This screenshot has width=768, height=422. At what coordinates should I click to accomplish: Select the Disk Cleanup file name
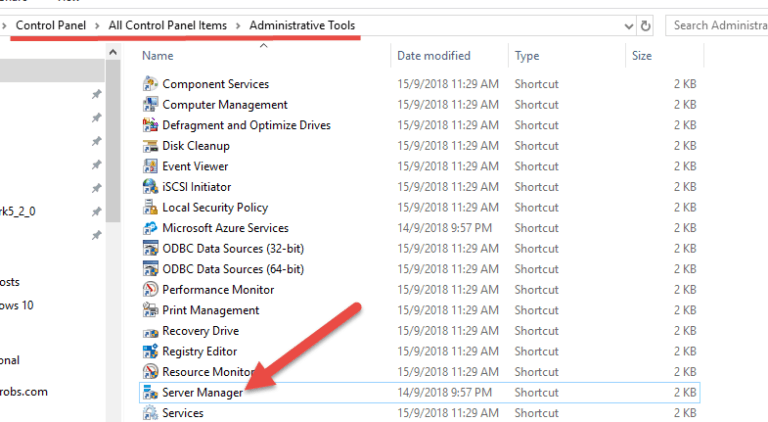pyautogui.click(x=196, y=145)
